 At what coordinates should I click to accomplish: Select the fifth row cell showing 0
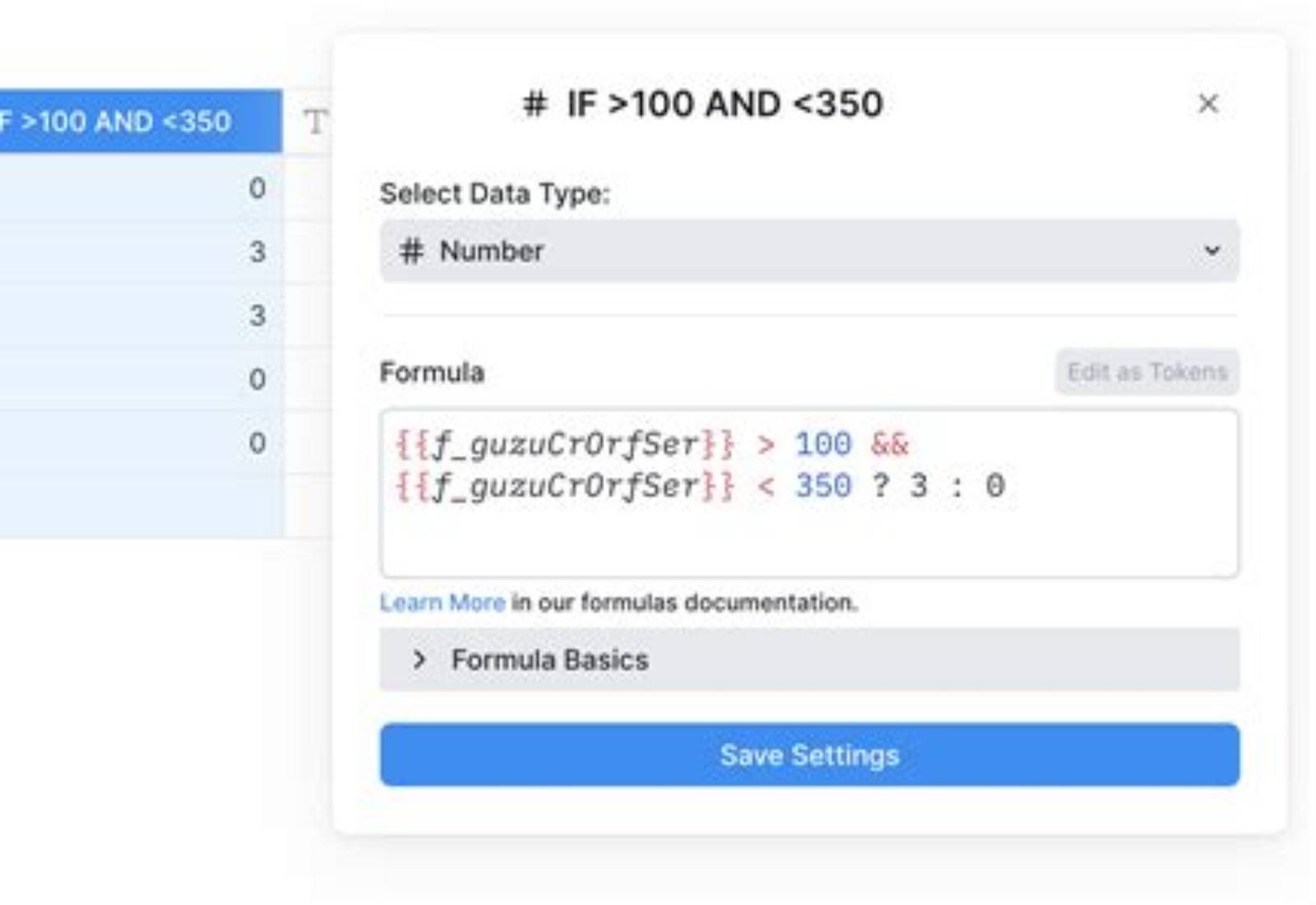pos(141,443)
